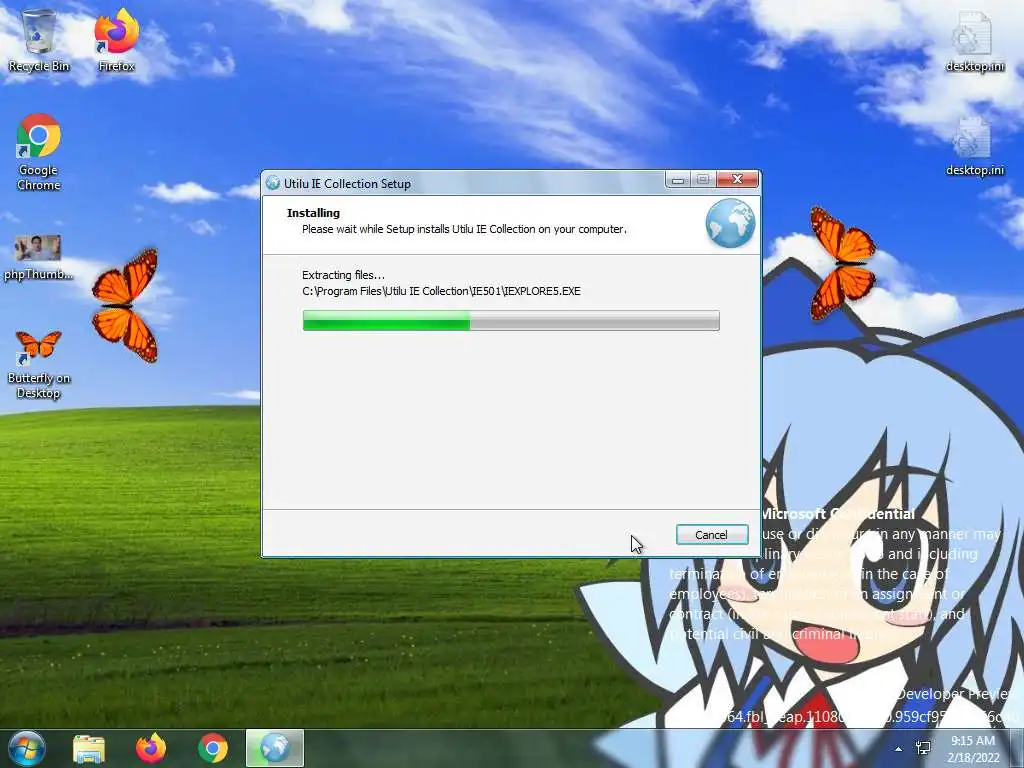Click the installation progress bar

coord(511,321)
